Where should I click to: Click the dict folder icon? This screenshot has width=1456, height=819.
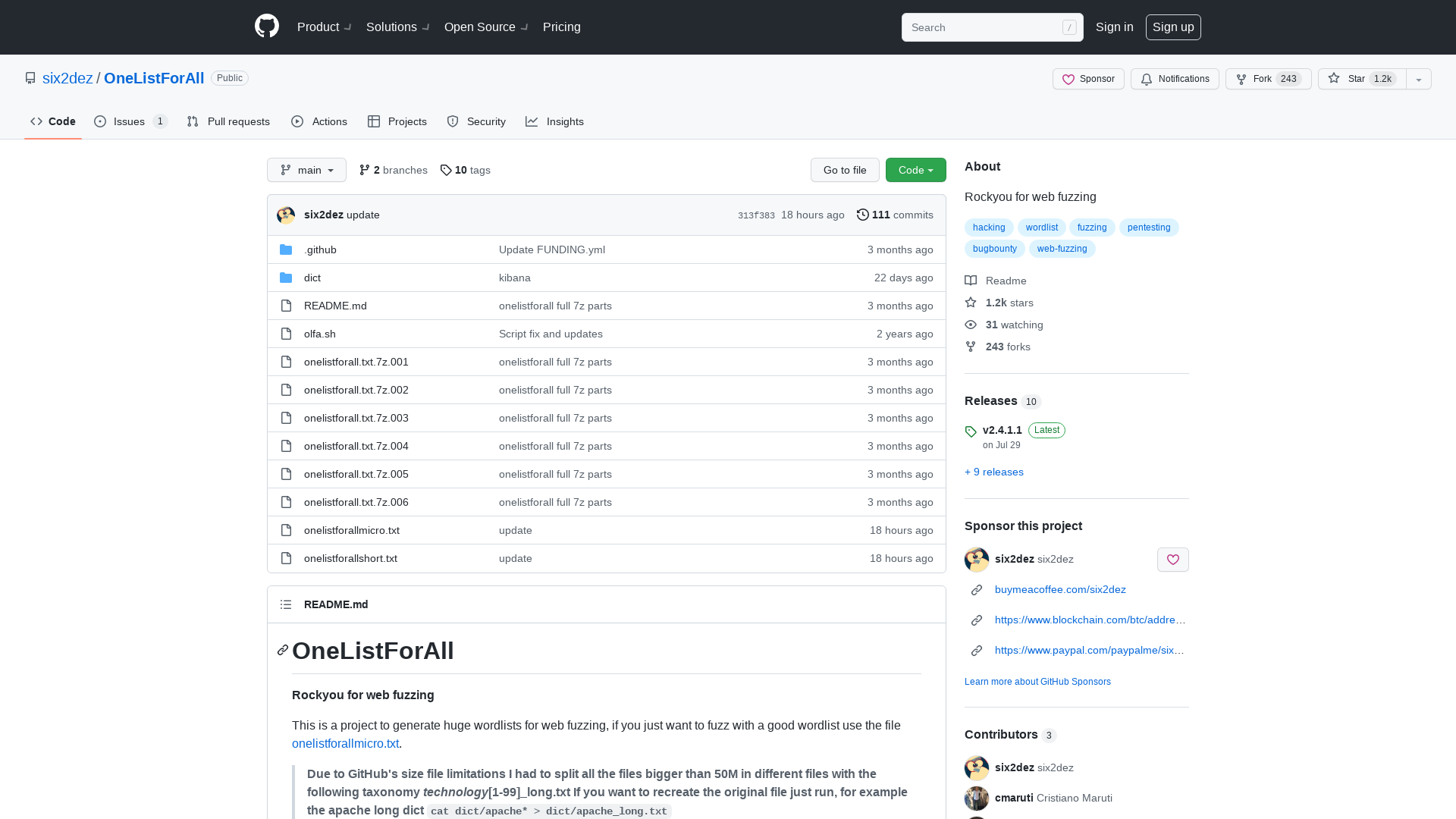286,278
